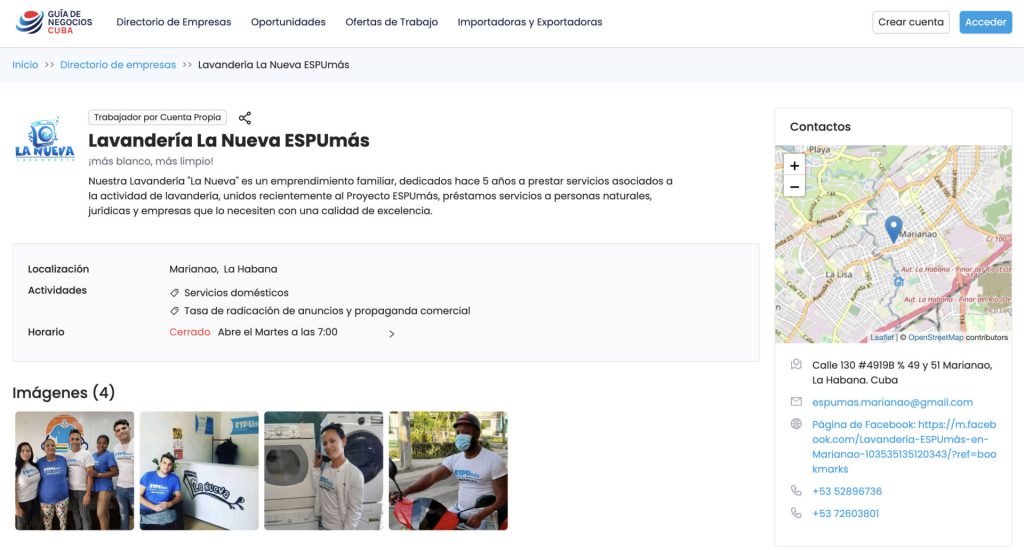
Task: Click the blue location pin on map
Action: (893, 228)
